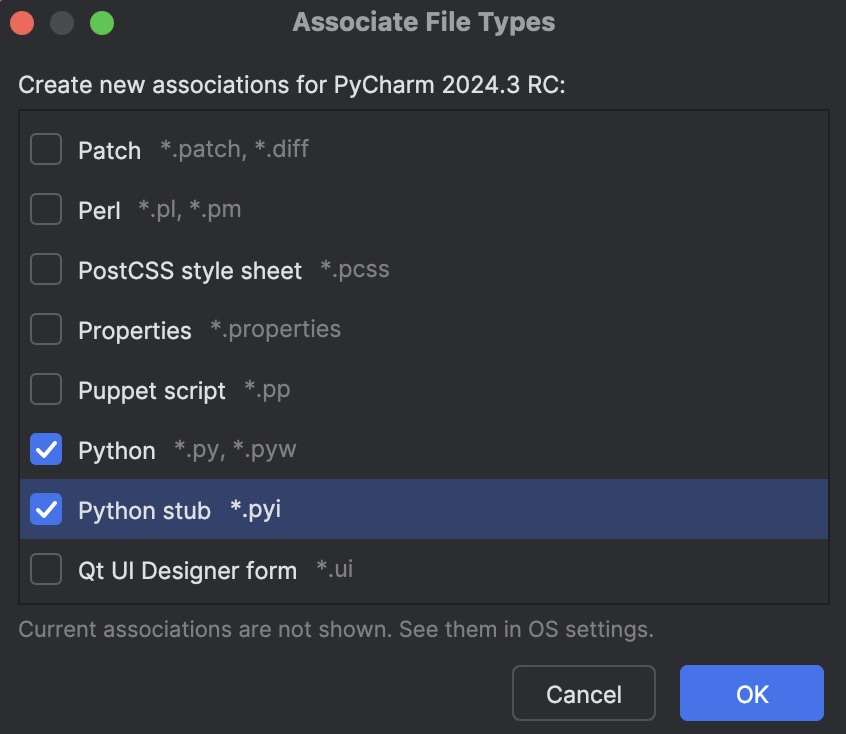Check the Properties file type box
This screenshot has height=734, width=846.
click(45, 329)
